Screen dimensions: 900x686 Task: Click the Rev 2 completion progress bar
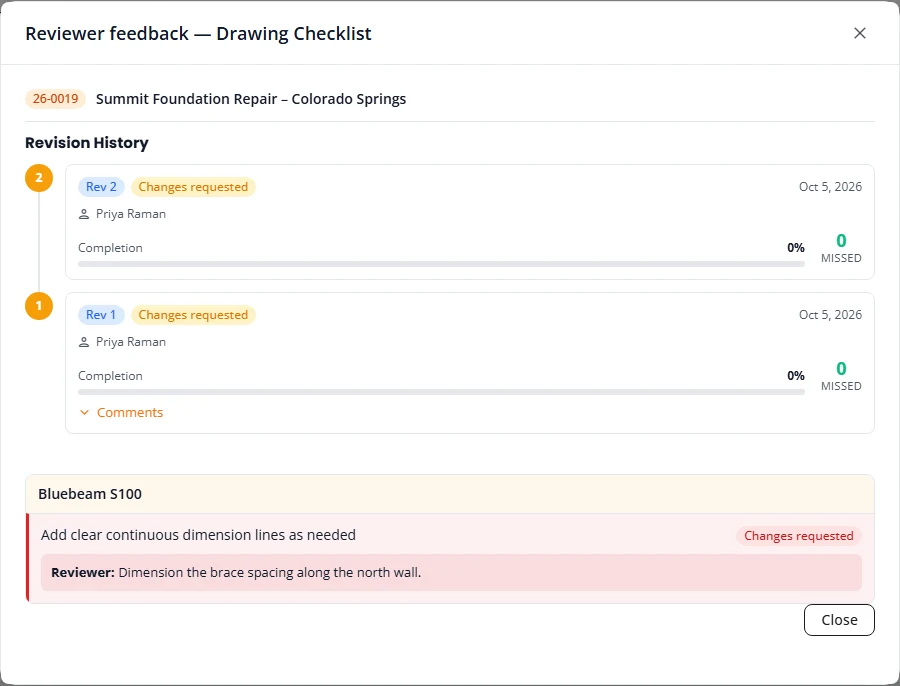pyautogui.click(x=441, y=264)
